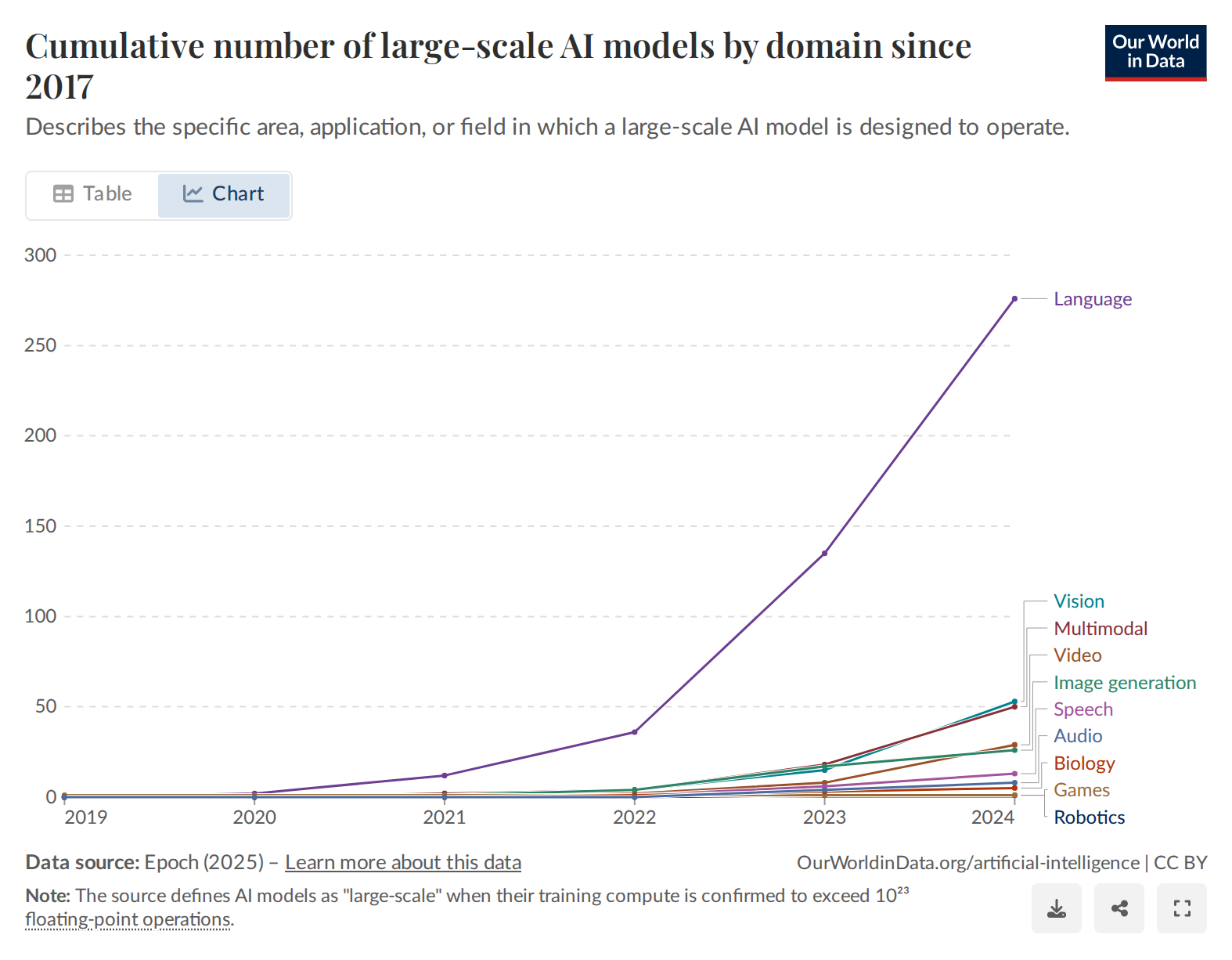Click the 2019 x-axis label
Screen dimensions: 1232x960
point(85,817)
